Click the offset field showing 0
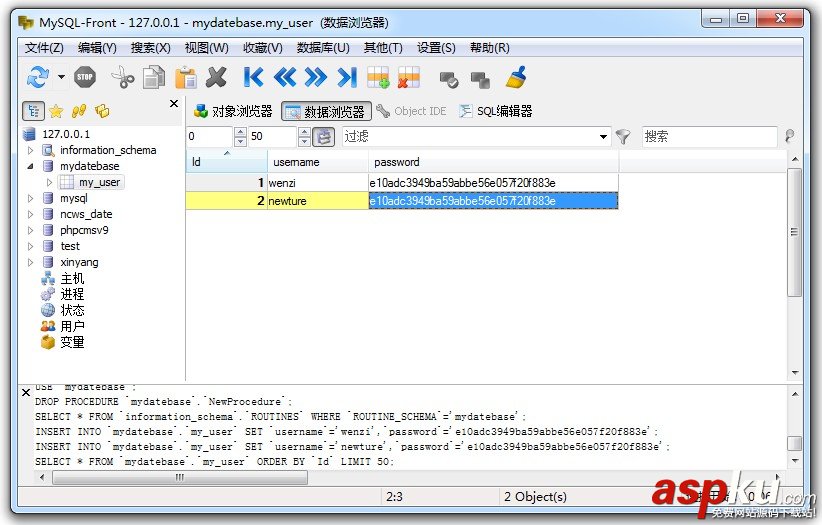Viewport: 822px width, 525px height. tap(209, 136)
